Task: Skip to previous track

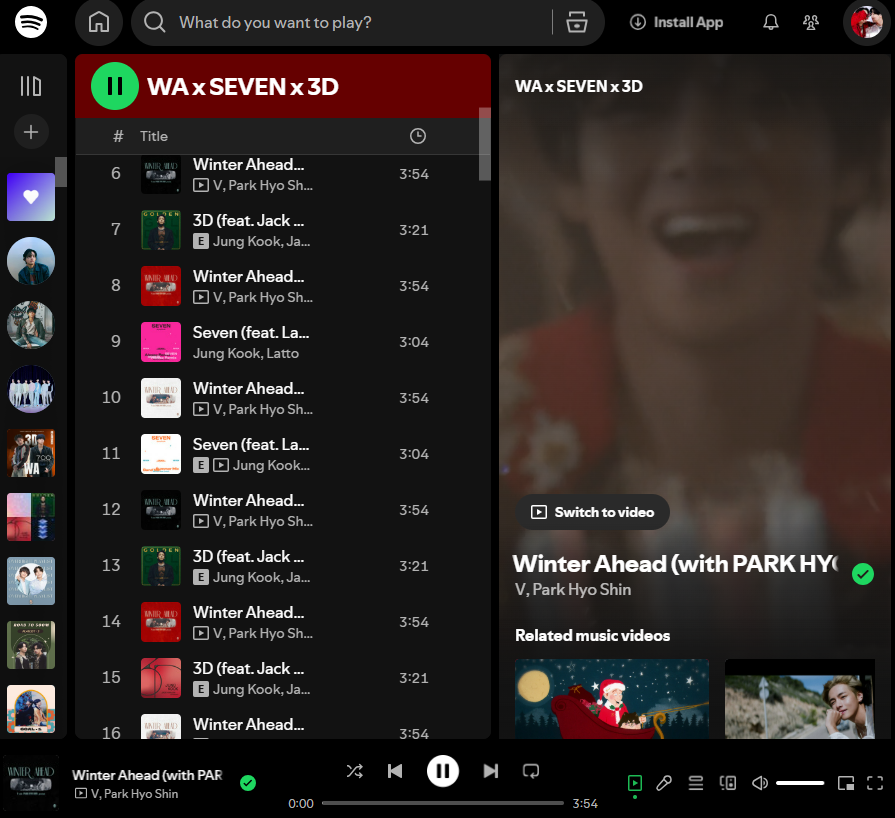Action: coord(395,771)
